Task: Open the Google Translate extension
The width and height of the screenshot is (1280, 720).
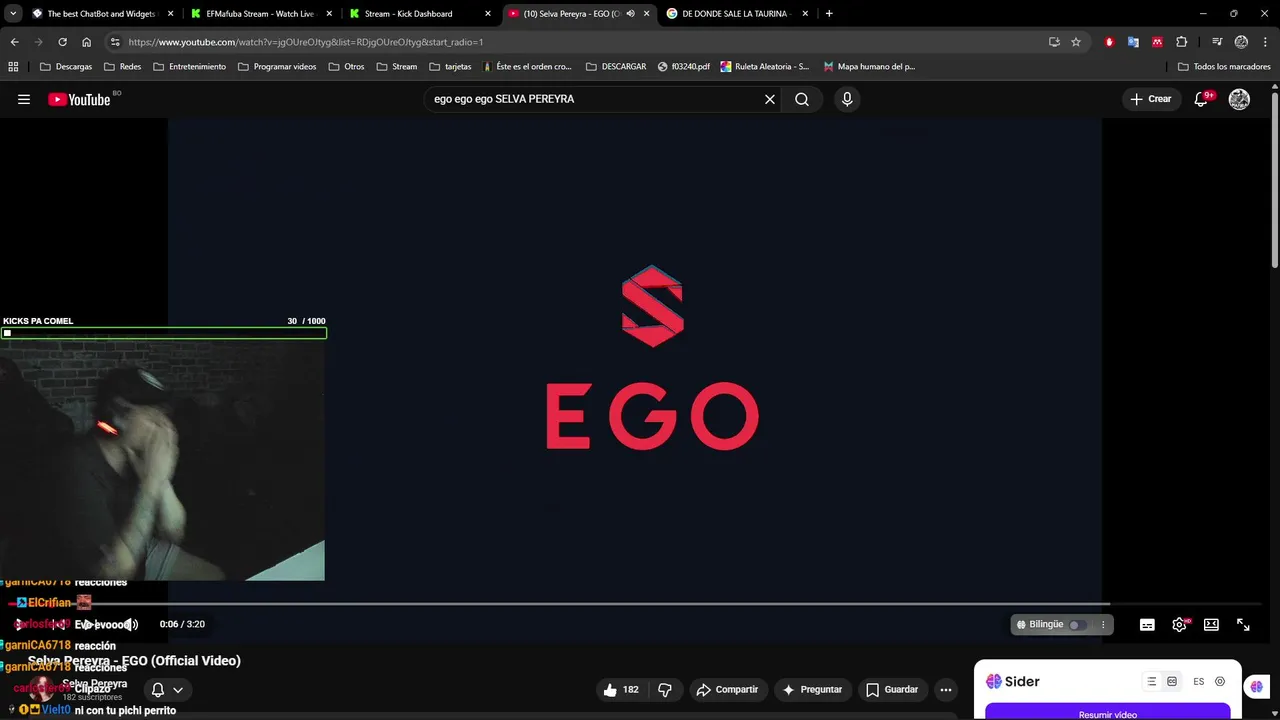Action: [1133, 42]
